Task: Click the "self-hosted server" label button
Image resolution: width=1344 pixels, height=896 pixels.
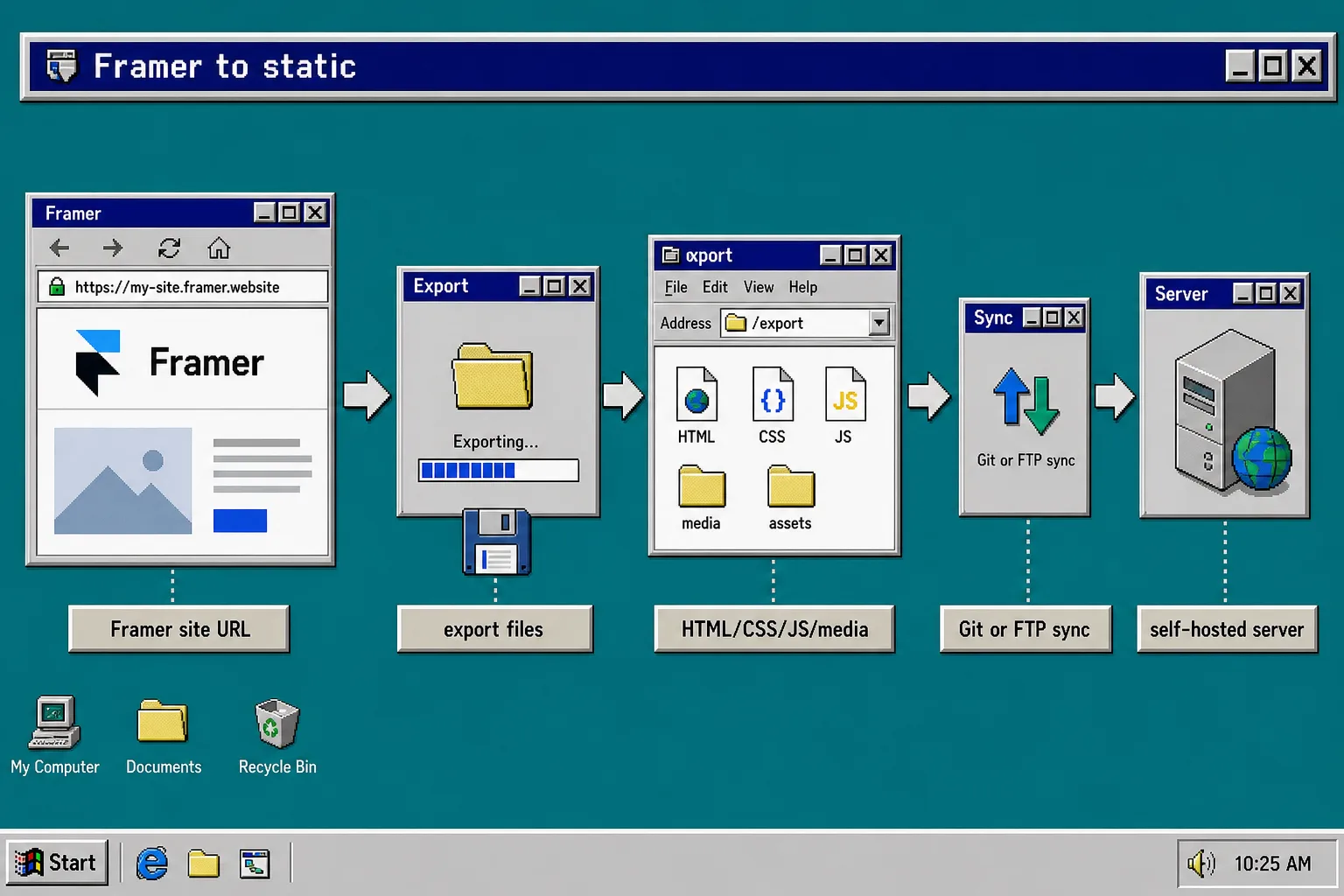Action: click(1227, 629)
